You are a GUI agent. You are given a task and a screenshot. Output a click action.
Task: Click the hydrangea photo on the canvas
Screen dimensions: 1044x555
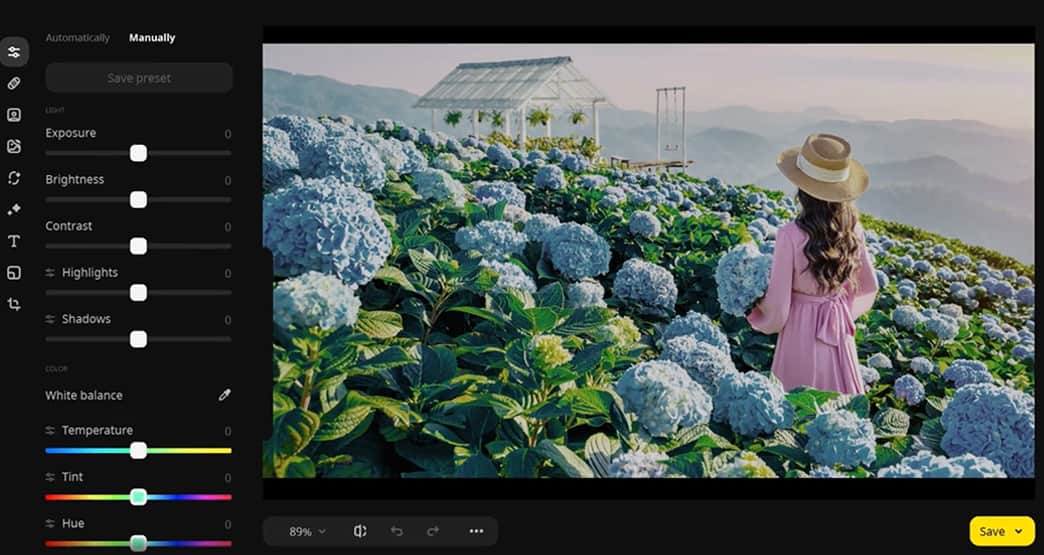[x=649, y=261]
